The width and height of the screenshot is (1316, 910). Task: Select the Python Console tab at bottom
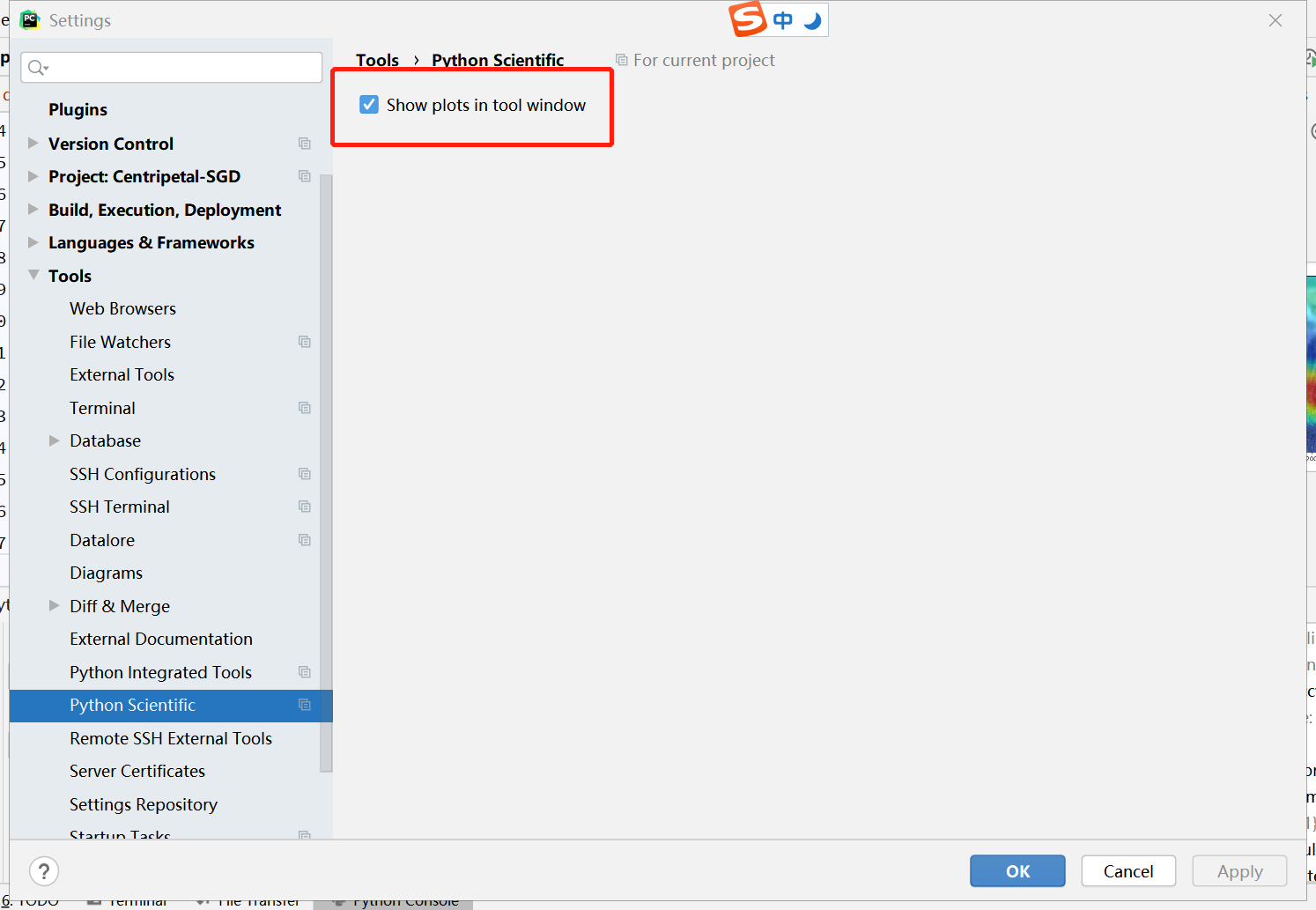pos(405,900)
